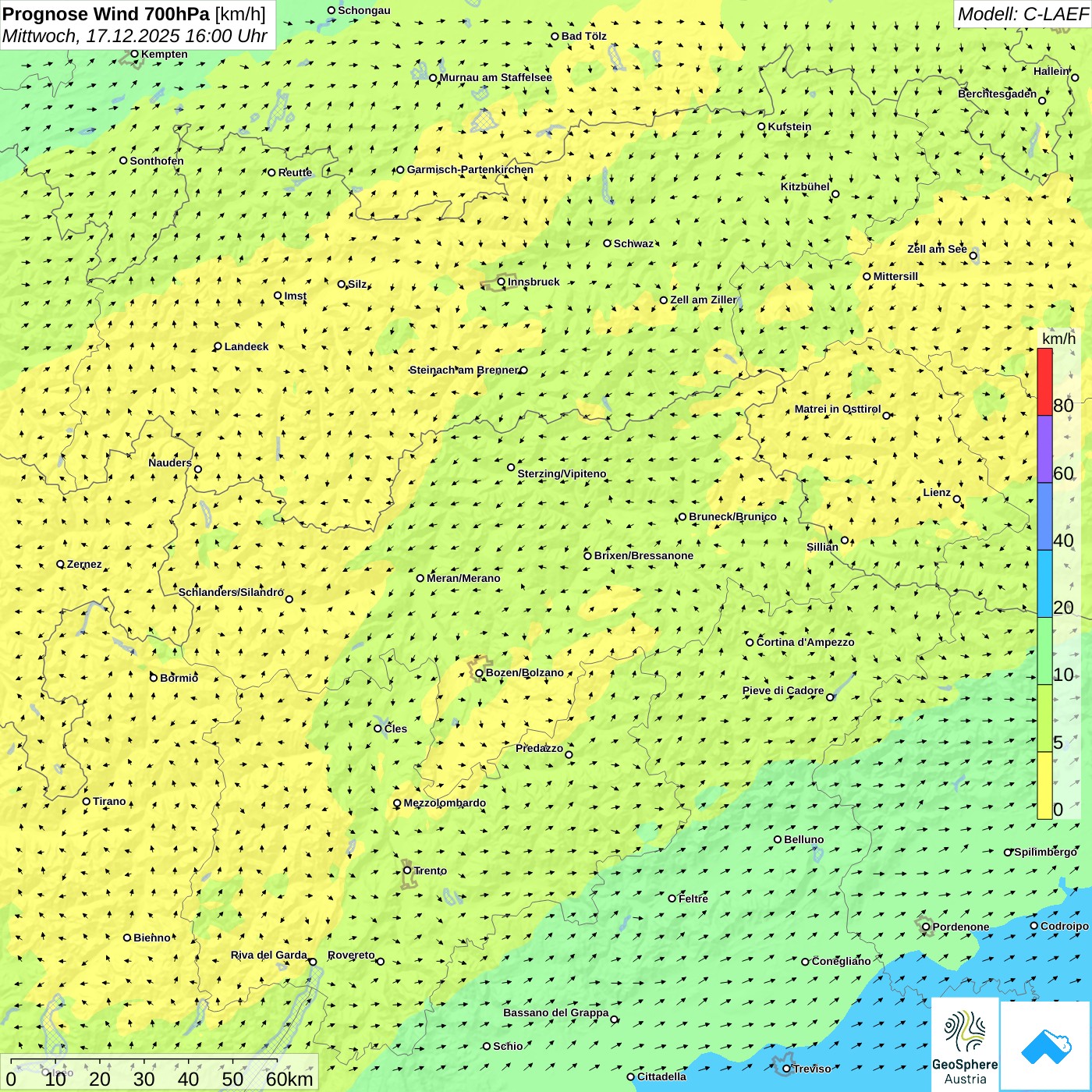Click the 'Meran/Merano' label
Screen dimensions: 1092x1092
[463, 578]
